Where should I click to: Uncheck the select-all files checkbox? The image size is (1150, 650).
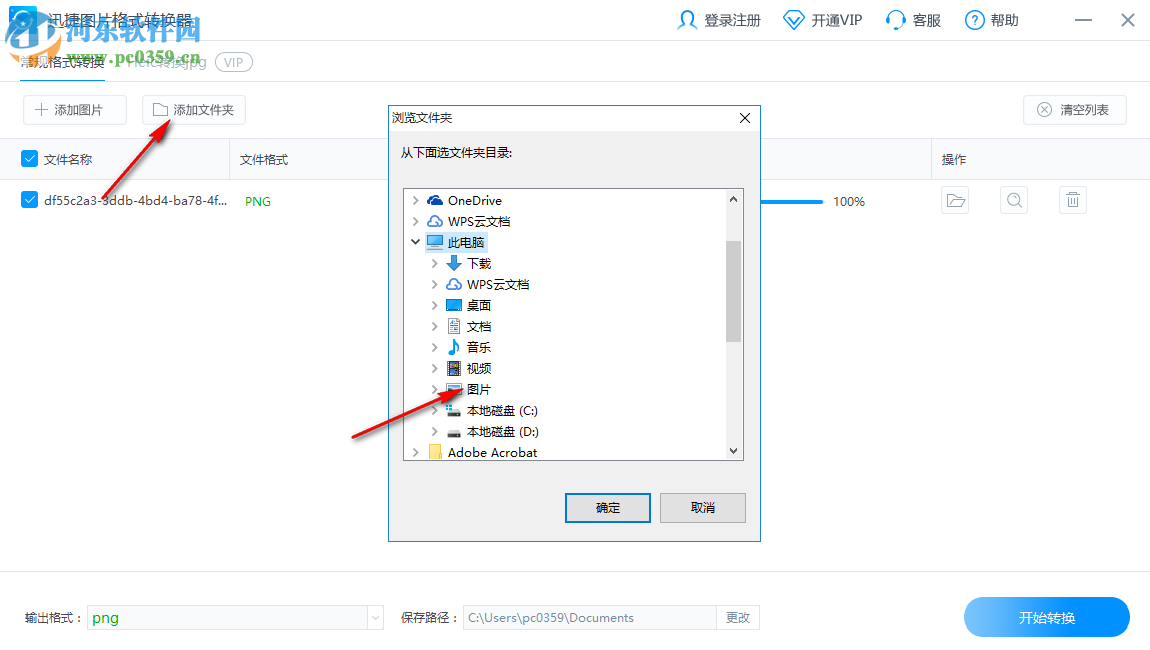tap(28, 158)
